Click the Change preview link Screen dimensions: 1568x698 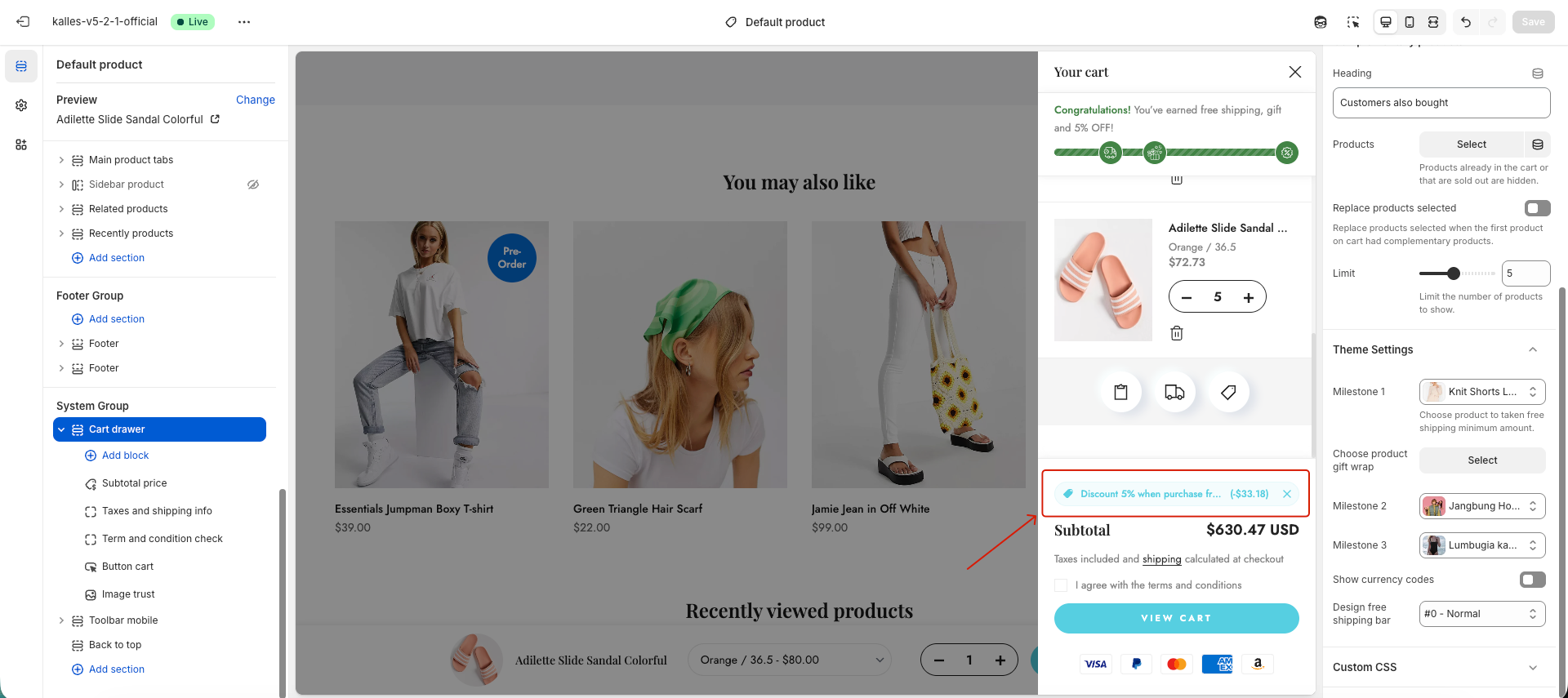coord(255,100)
